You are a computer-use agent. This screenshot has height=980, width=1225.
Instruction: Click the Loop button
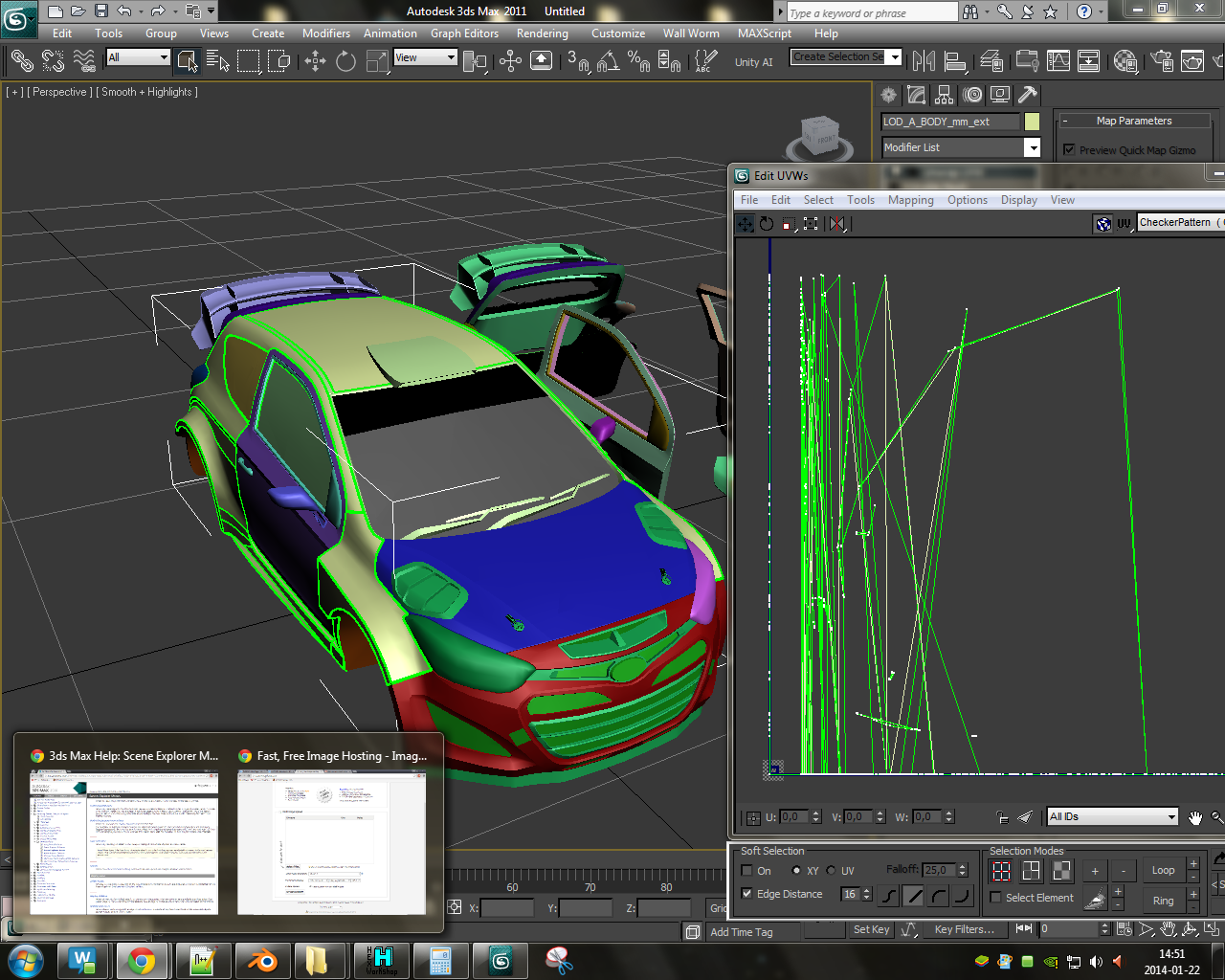1163,871
